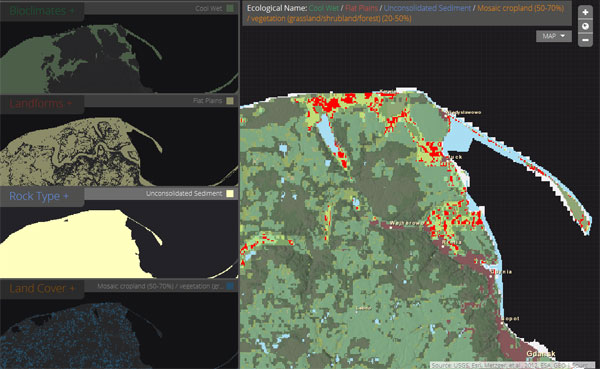
Task: Click the Flat Plains legend swatch
Action: pos(230,101)
